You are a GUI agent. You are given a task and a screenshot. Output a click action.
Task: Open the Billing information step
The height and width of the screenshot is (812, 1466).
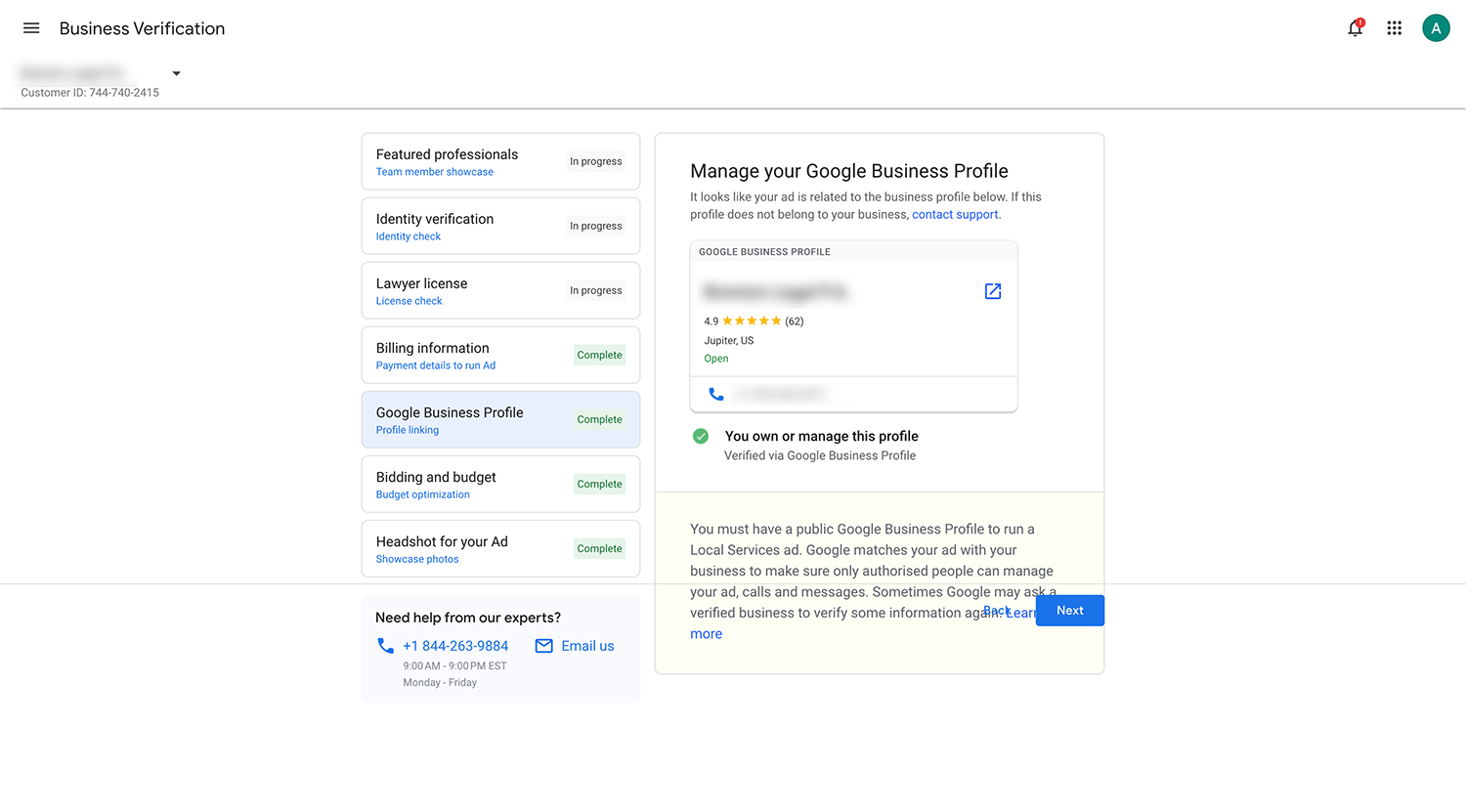pos(500,356)
